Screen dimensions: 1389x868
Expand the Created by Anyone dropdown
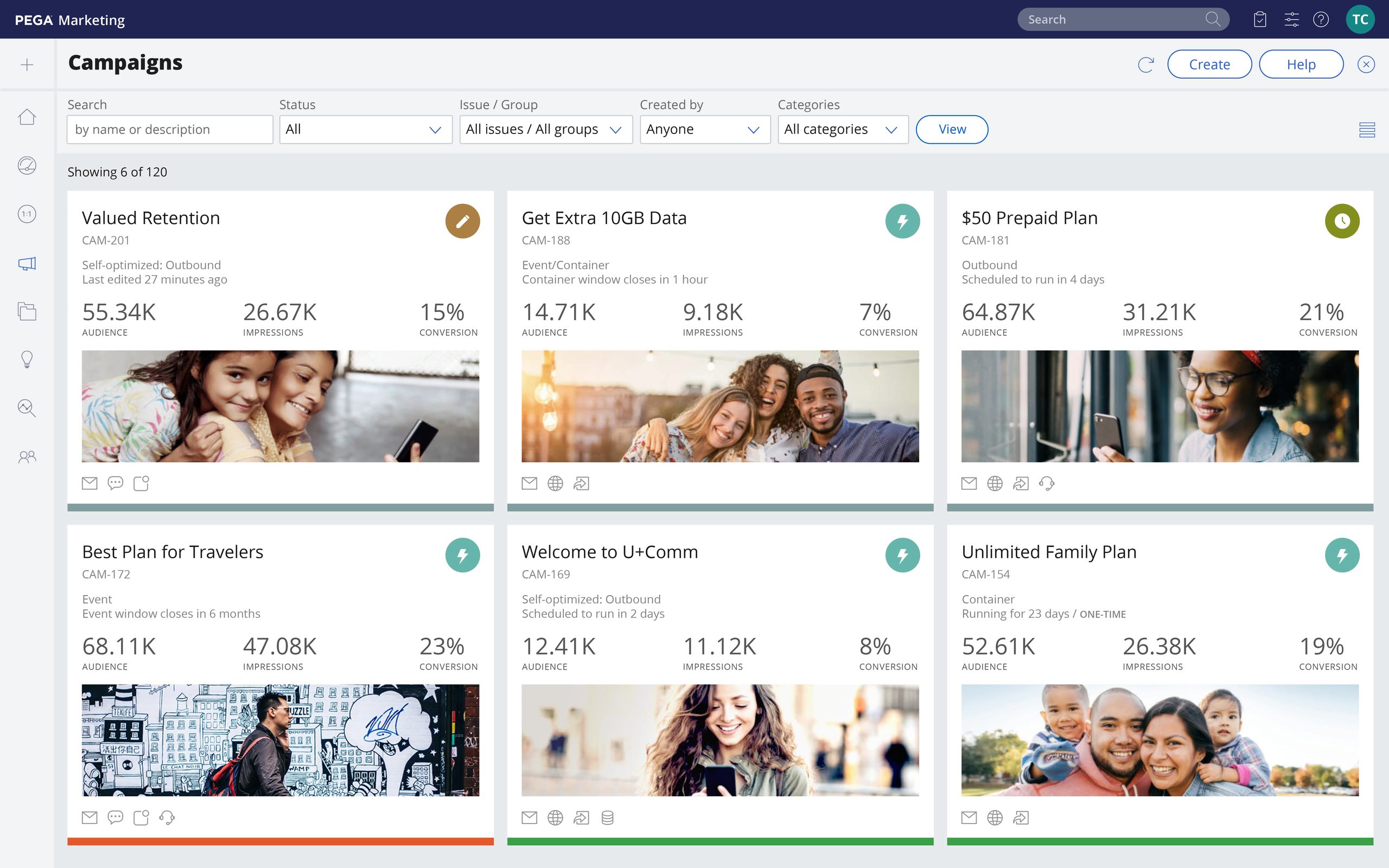pyautogui.click(x=704, y=130)
